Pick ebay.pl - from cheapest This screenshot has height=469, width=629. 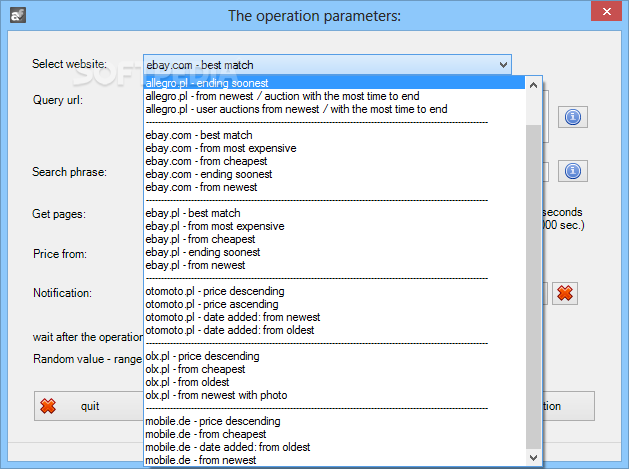(x=334, y=239)
